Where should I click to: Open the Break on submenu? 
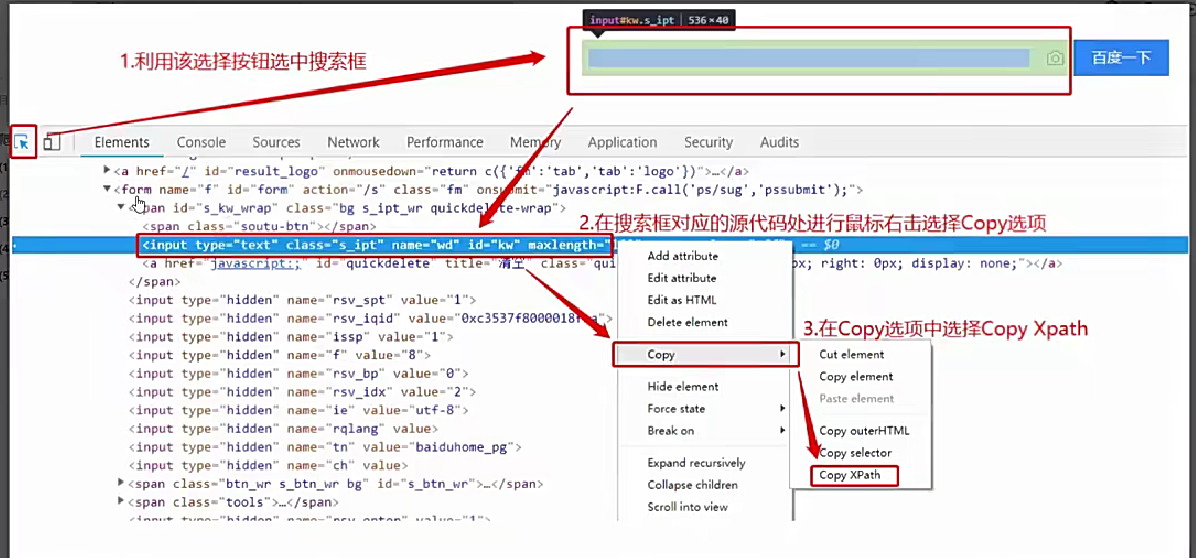(x=670, y=431)
